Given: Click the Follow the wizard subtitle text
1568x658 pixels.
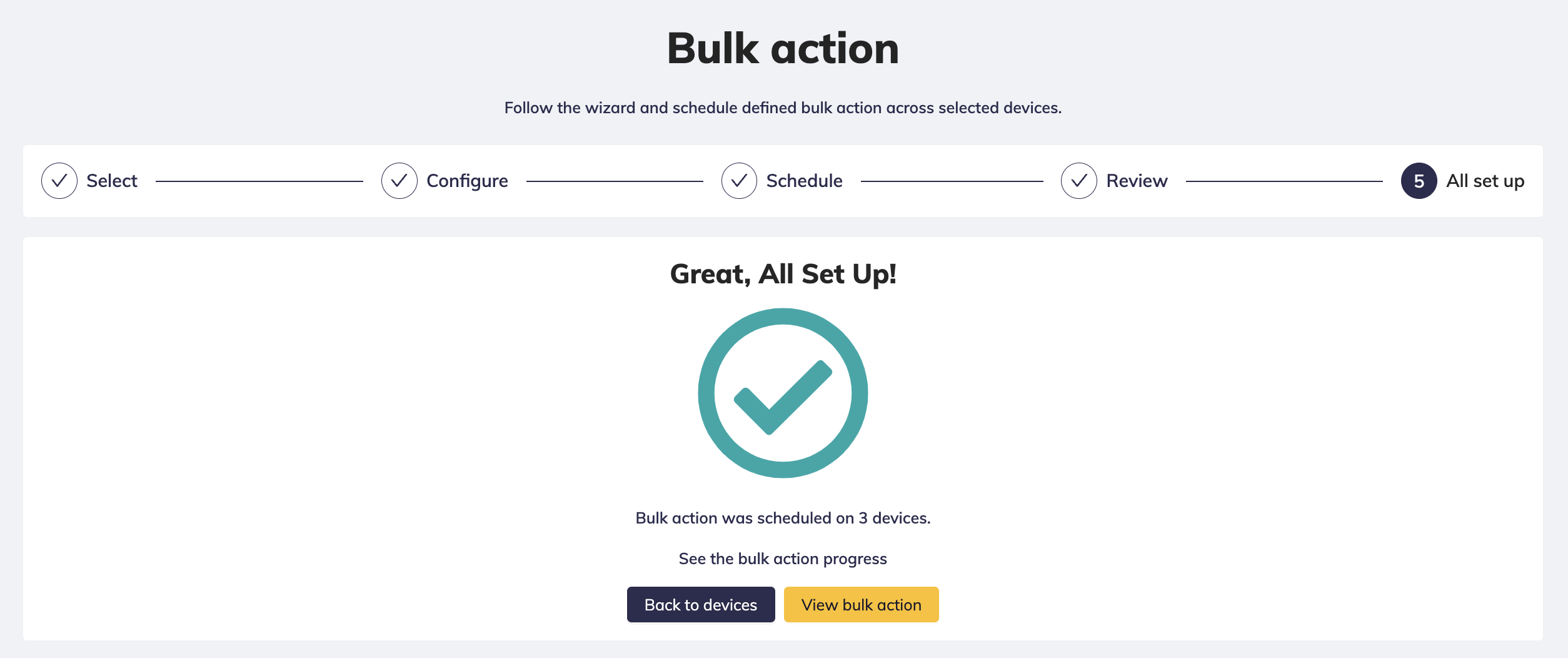Looking at the screenshot, I should [x=783, y=108].
